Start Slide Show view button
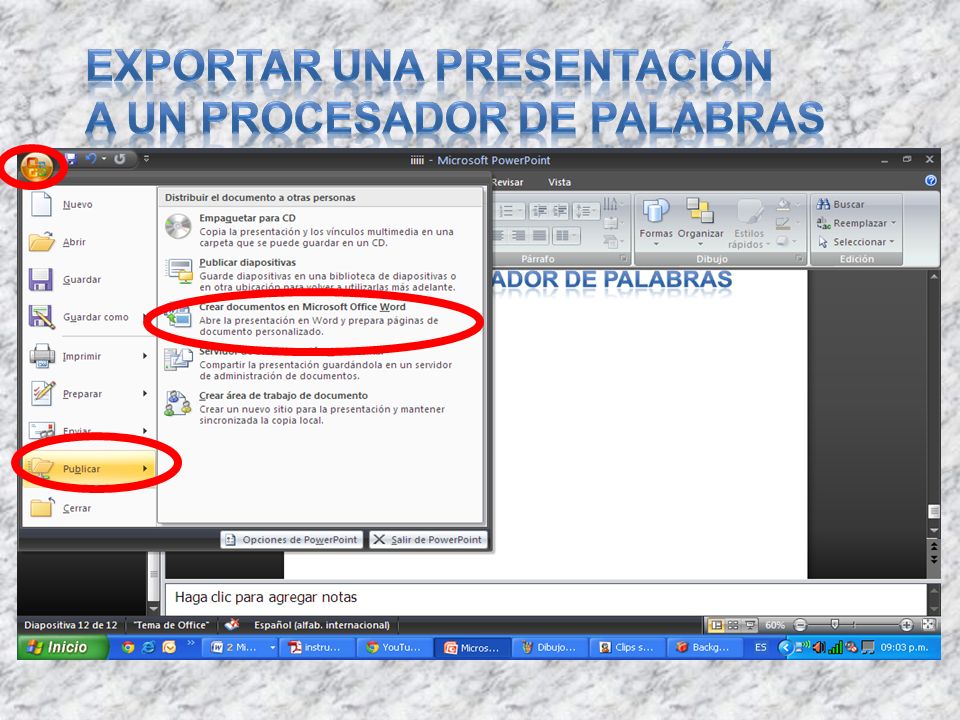 pos(750,625)
